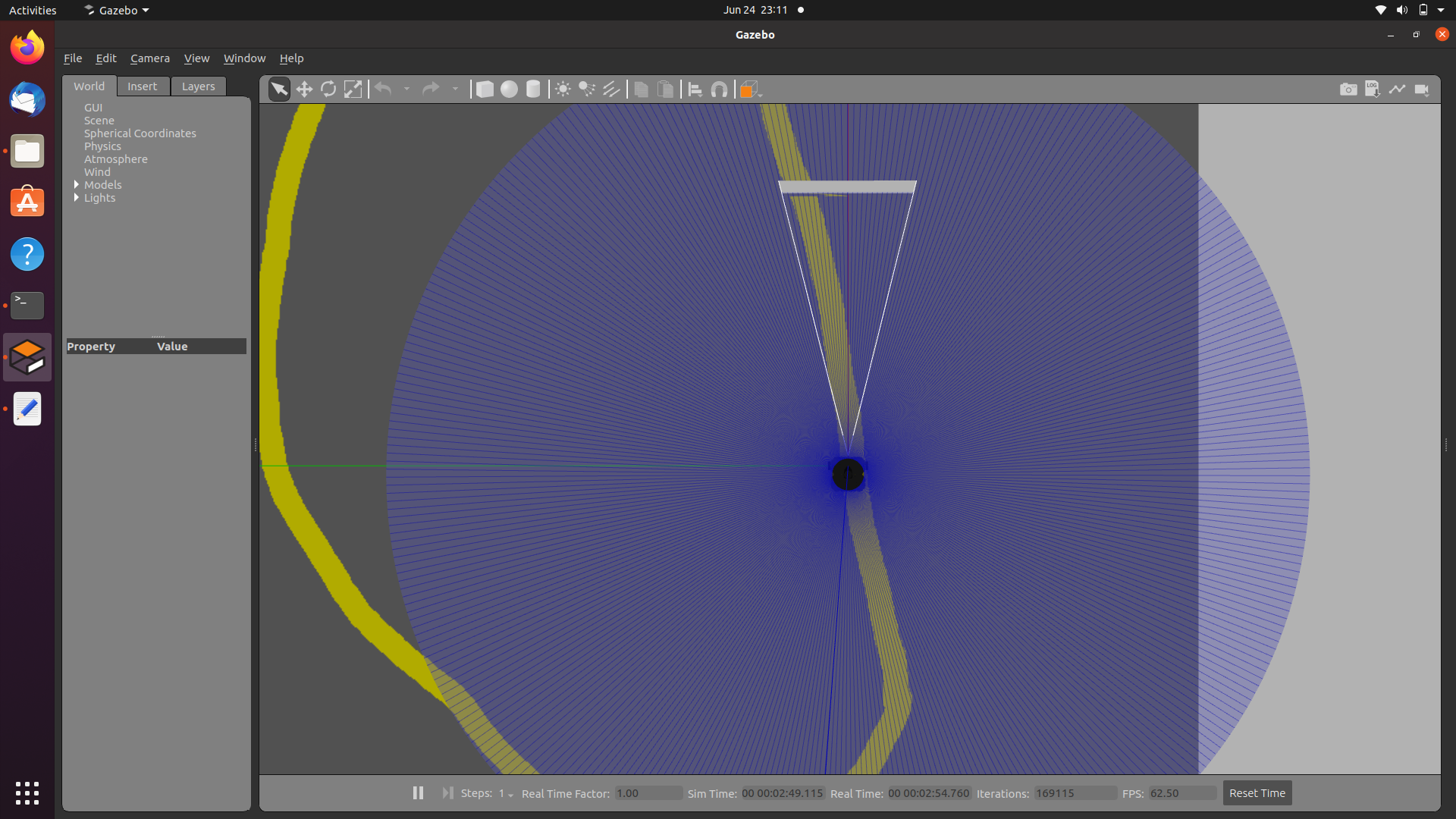Image resolution: width=1456 pixels, height=819 pixels.
Task: Click the Real Time Factor field
Action: 648,793
